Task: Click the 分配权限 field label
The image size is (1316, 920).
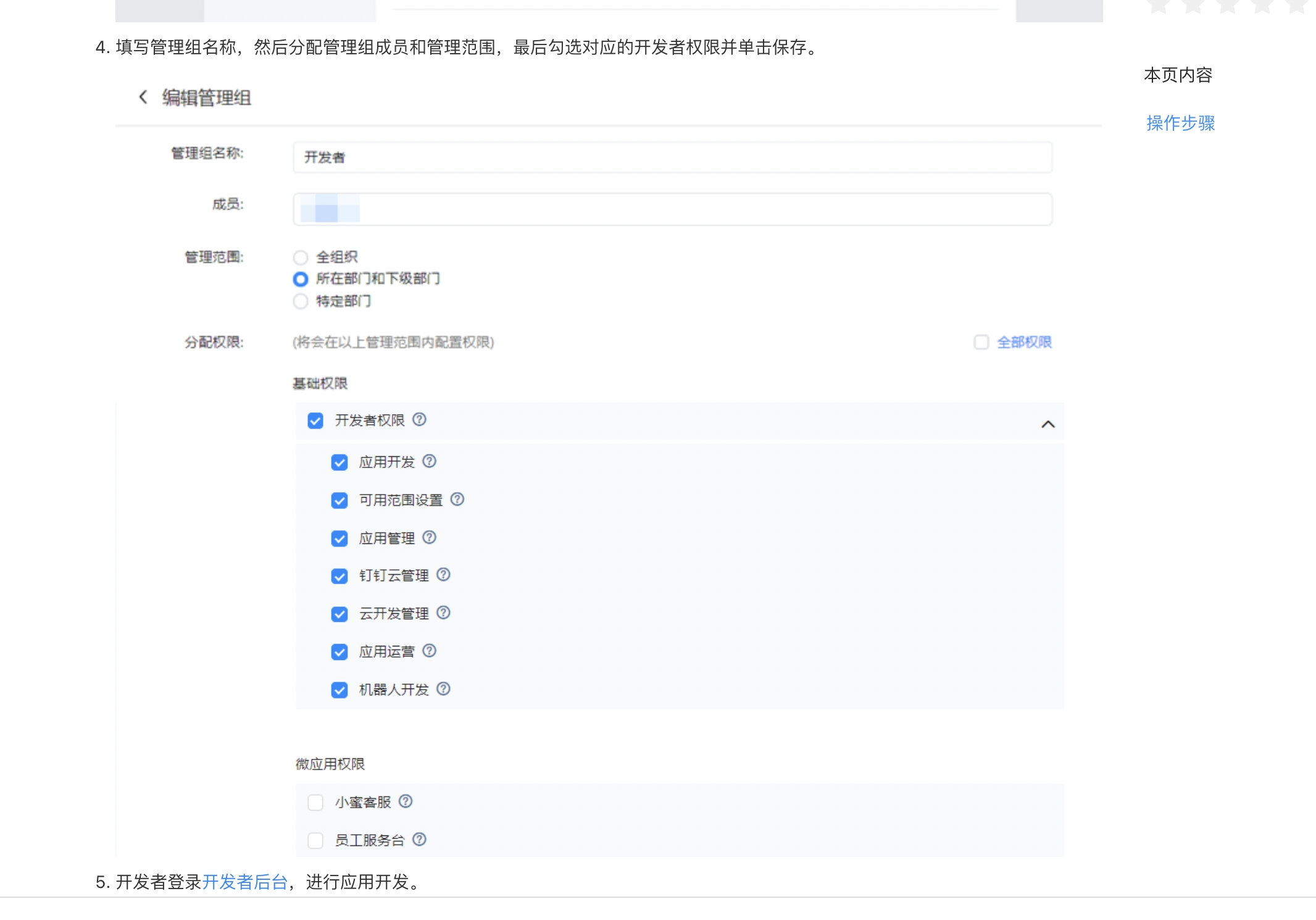Action: (x=214, y=342)
